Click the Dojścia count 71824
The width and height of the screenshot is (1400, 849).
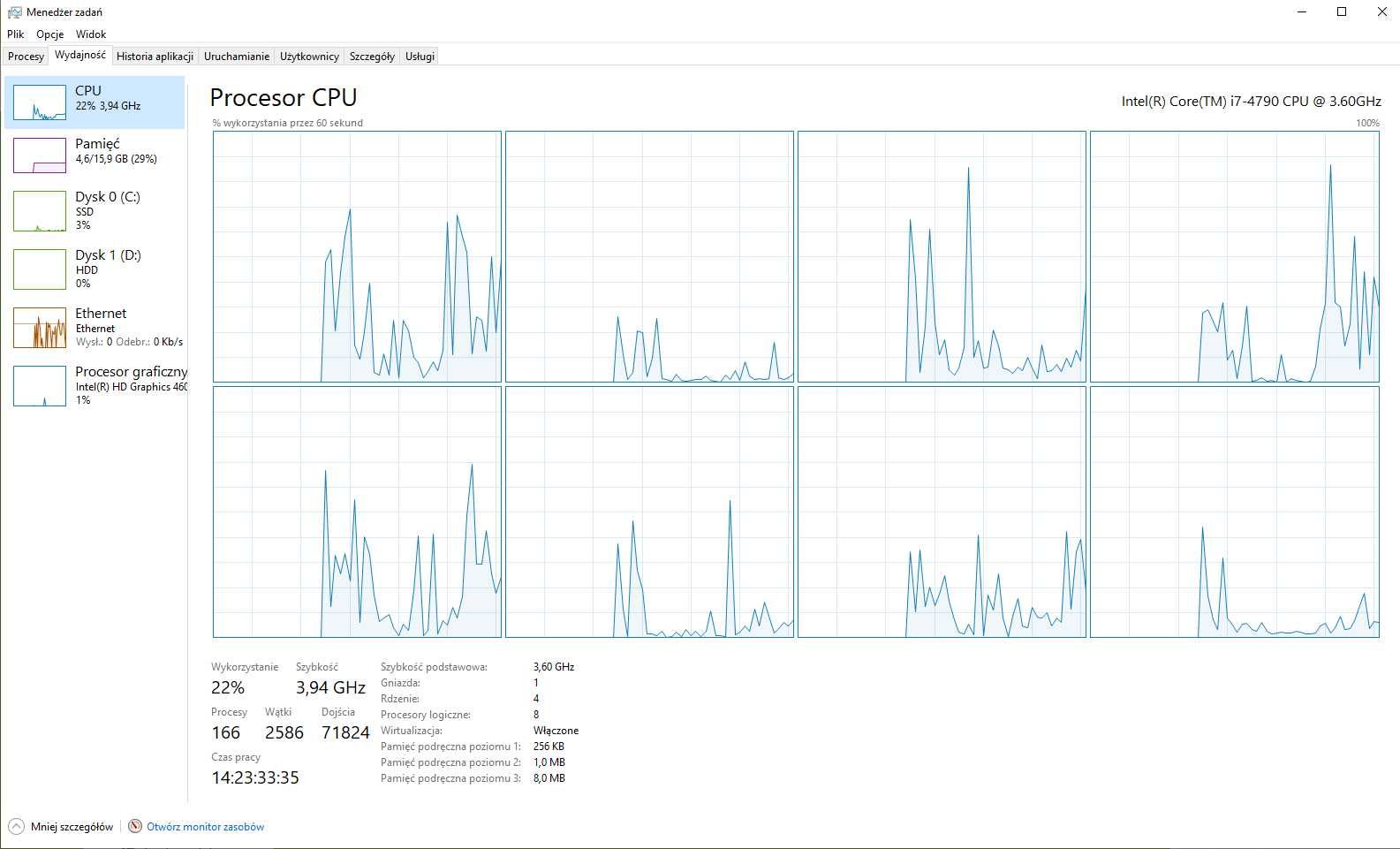click(345, 732)
